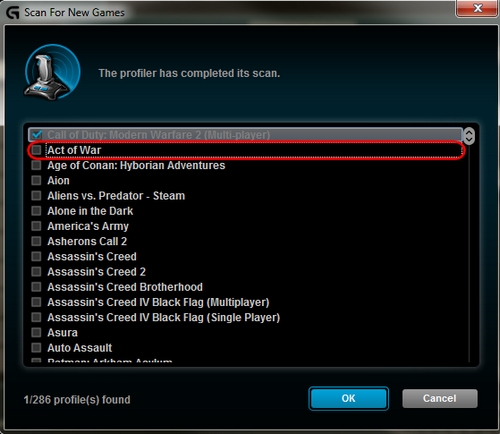Click the joystick profiler icon
Screen dimensions: 500x434
(x=52, y=72)
